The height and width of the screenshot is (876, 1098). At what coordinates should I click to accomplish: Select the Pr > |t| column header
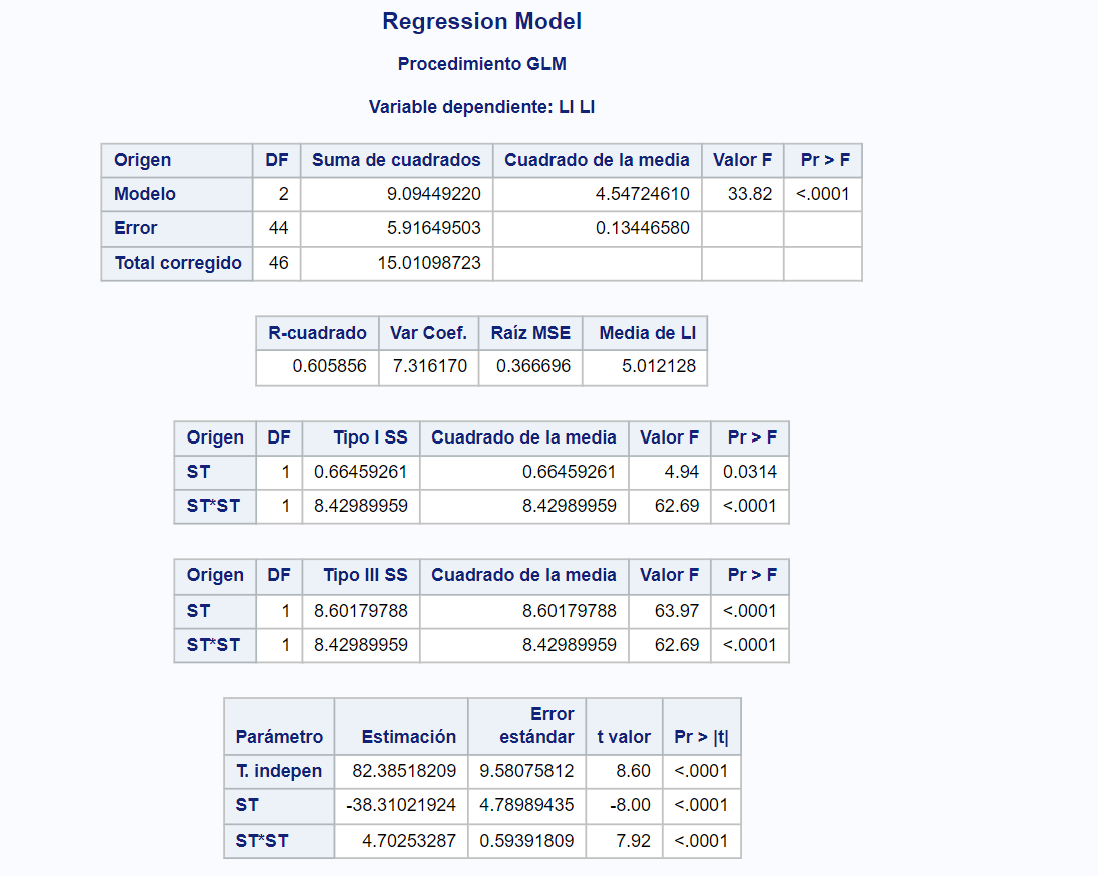pos(701,726)
